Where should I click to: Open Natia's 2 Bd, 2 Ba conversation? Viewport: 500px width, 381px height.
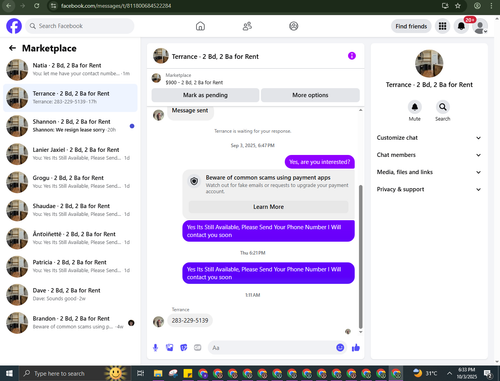(x=70, y=70)
